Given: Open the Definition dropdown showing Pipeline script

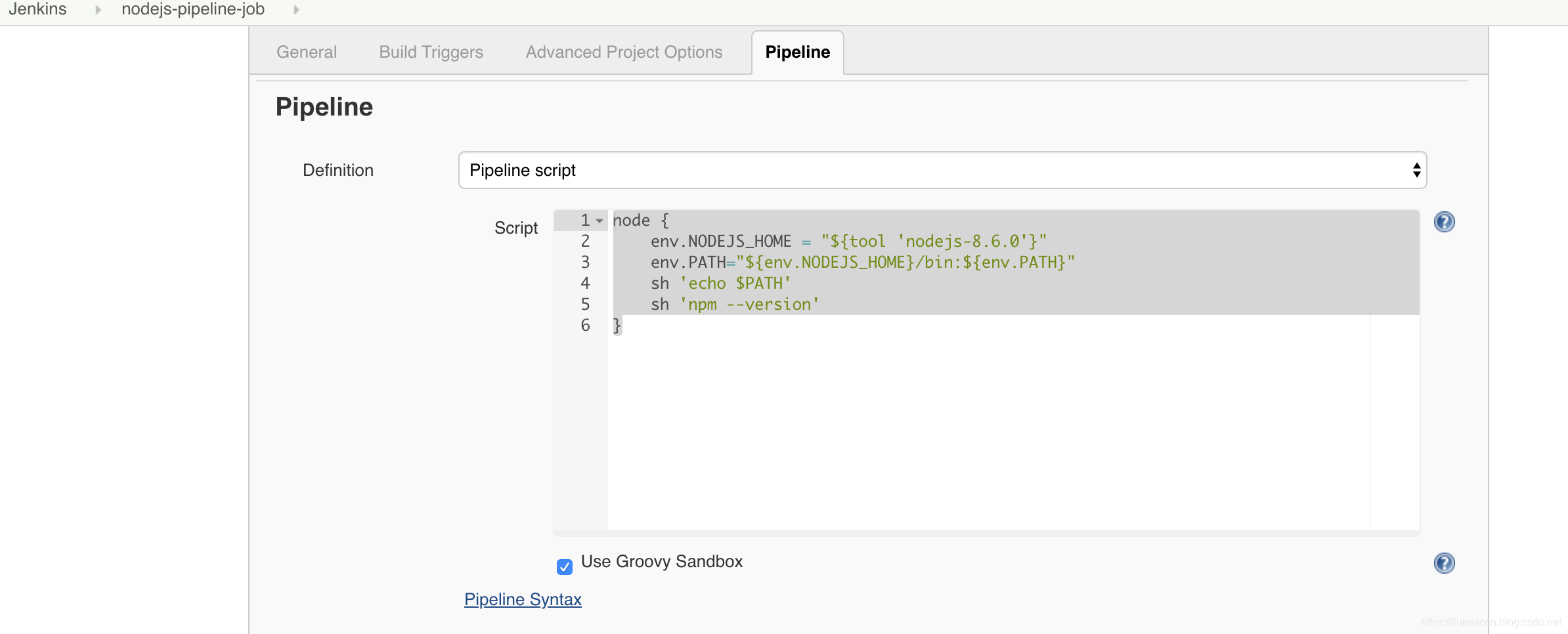Looking at the screenshot, I should [942, 170].
